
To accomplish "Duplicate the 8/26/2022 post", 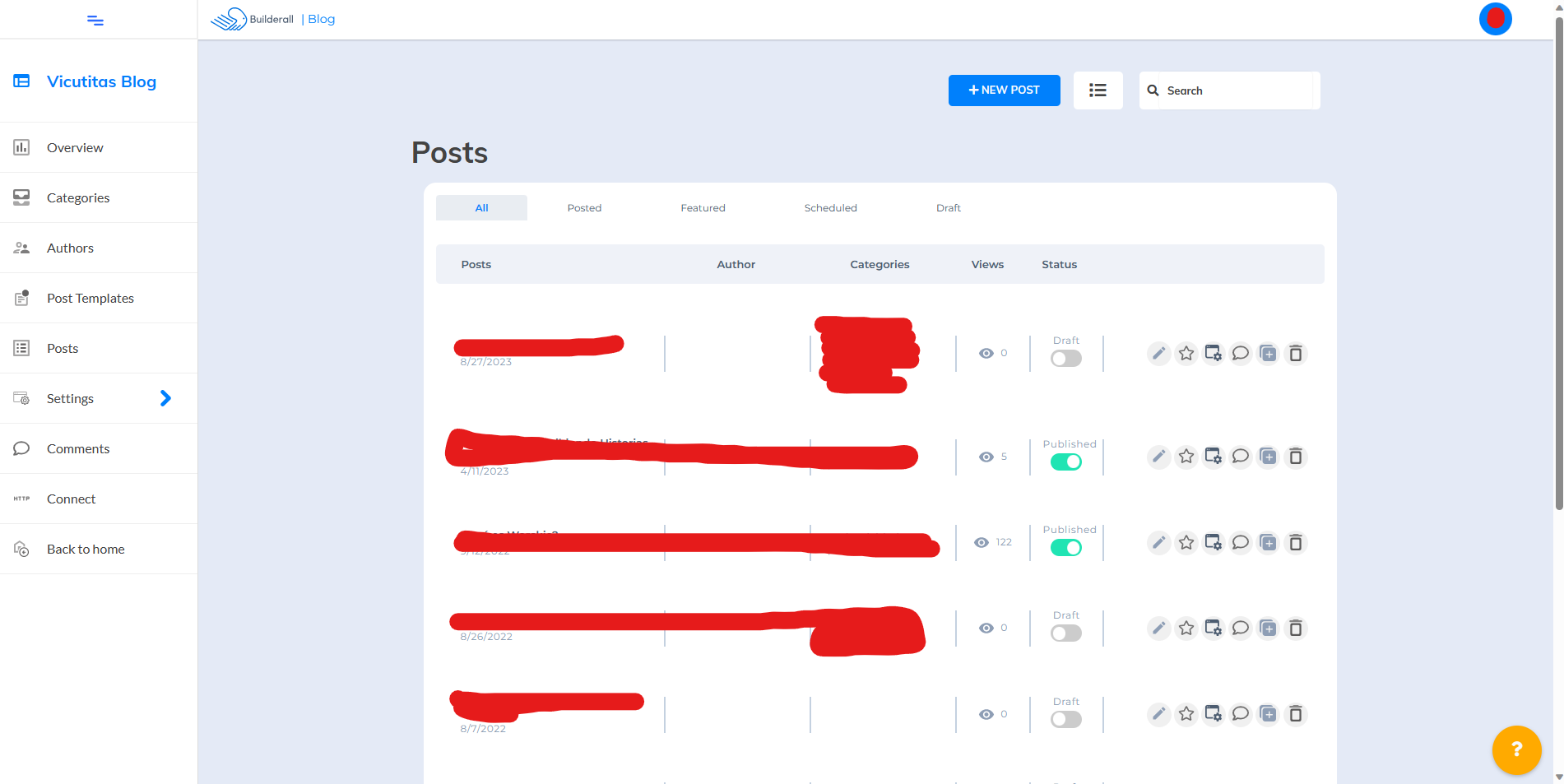I will [x=1268, y=629].
